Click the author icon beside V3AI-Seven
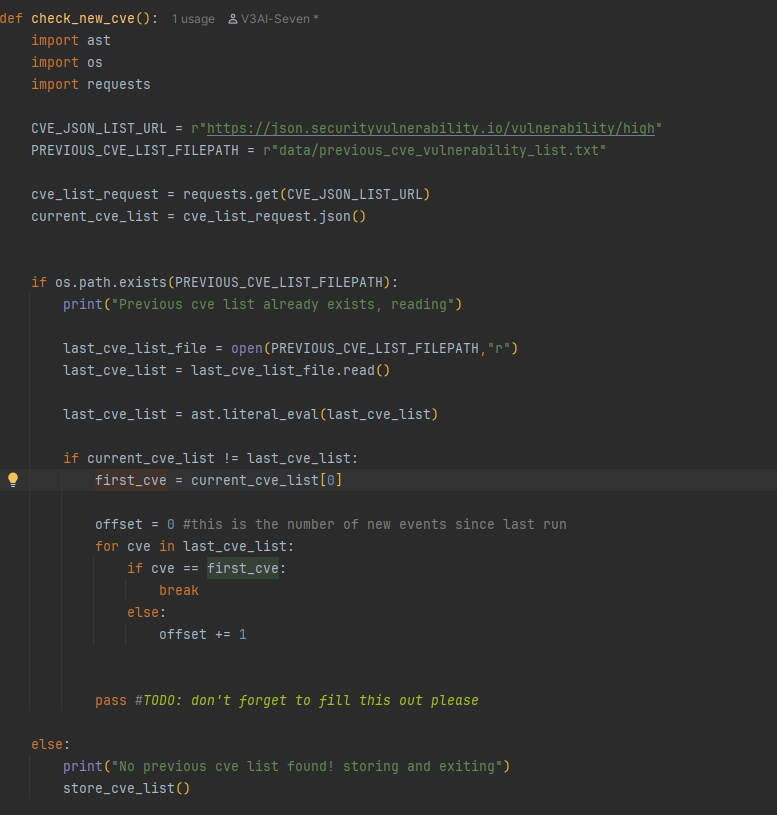The width and height of the screenshot is (777, 815). (x=233, y=19)
